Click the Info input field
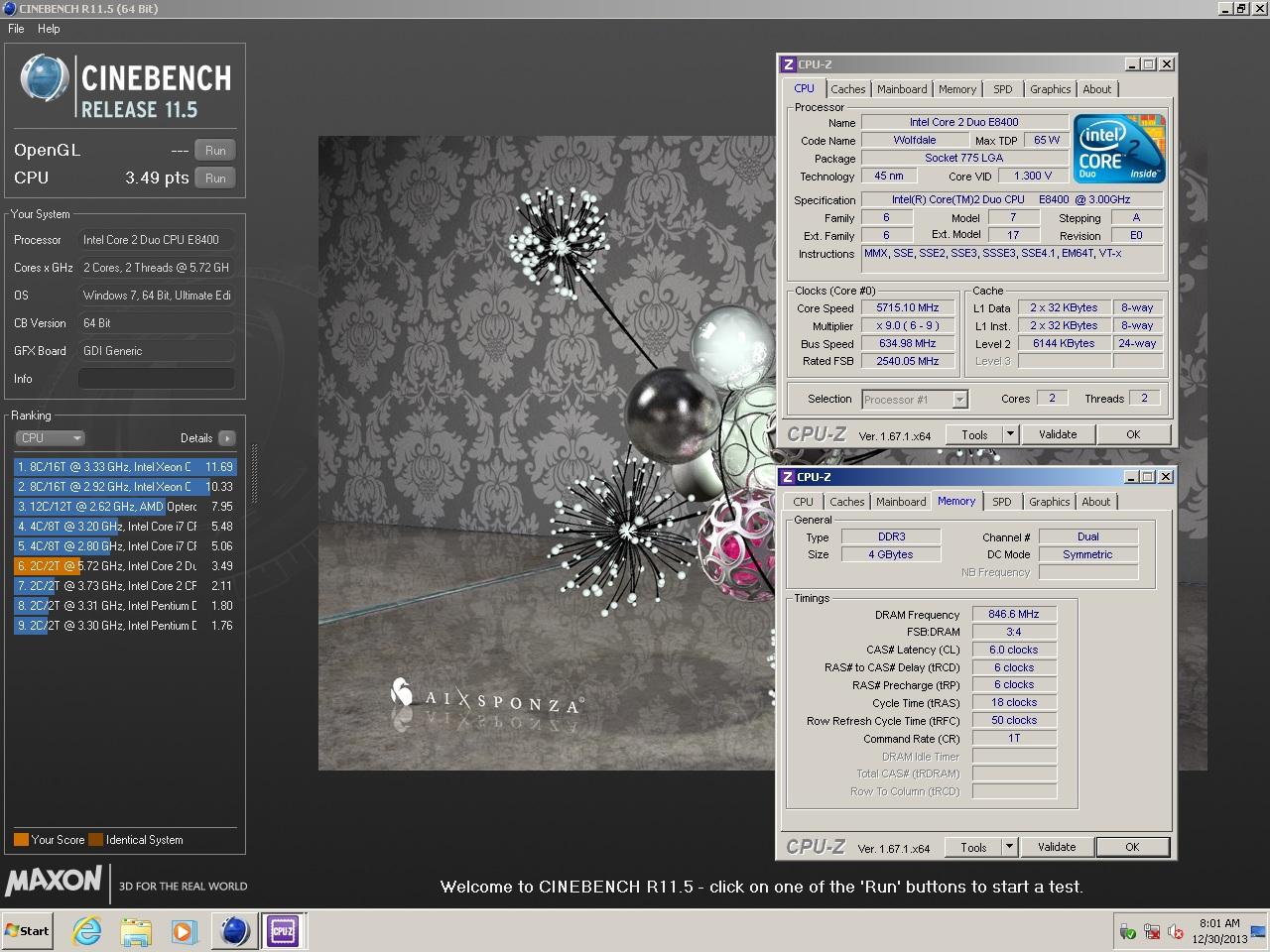The height and width of the screenshot is (952, 1270). (x=157, y=379)
